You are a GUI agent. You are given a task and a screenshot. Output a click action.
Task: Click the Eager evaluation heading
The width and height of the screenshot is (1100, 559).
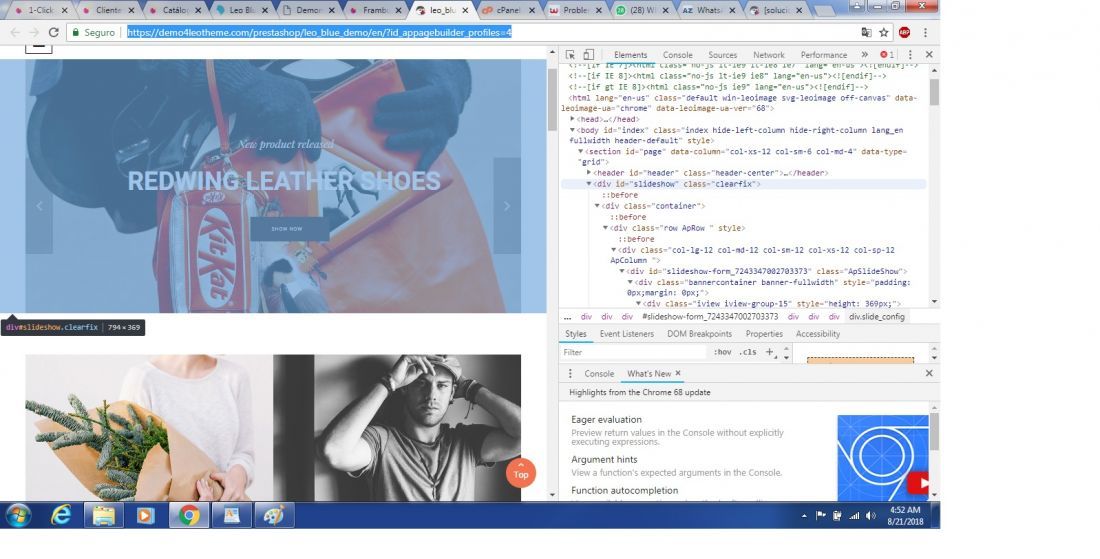pyautogui.click(x=606, y=419)
